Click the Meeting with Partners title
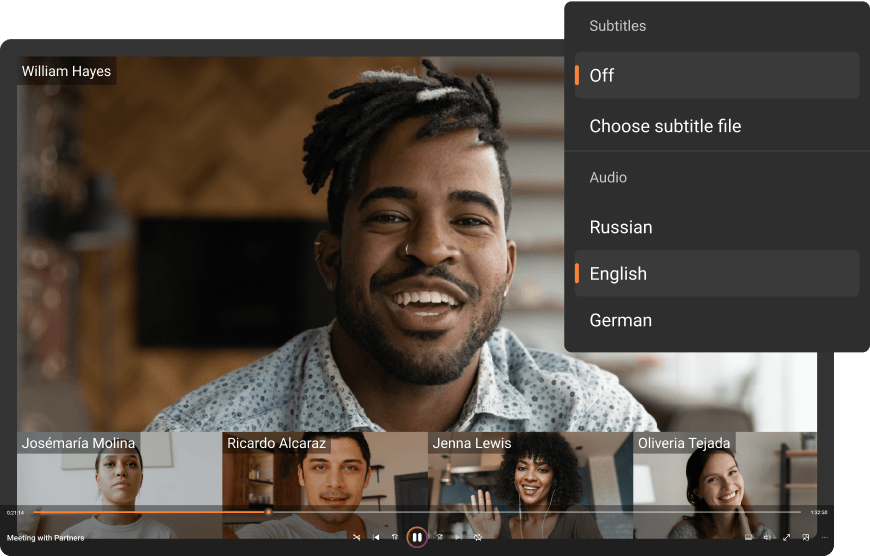Viewport: 870px width, 556px height. 45,538
